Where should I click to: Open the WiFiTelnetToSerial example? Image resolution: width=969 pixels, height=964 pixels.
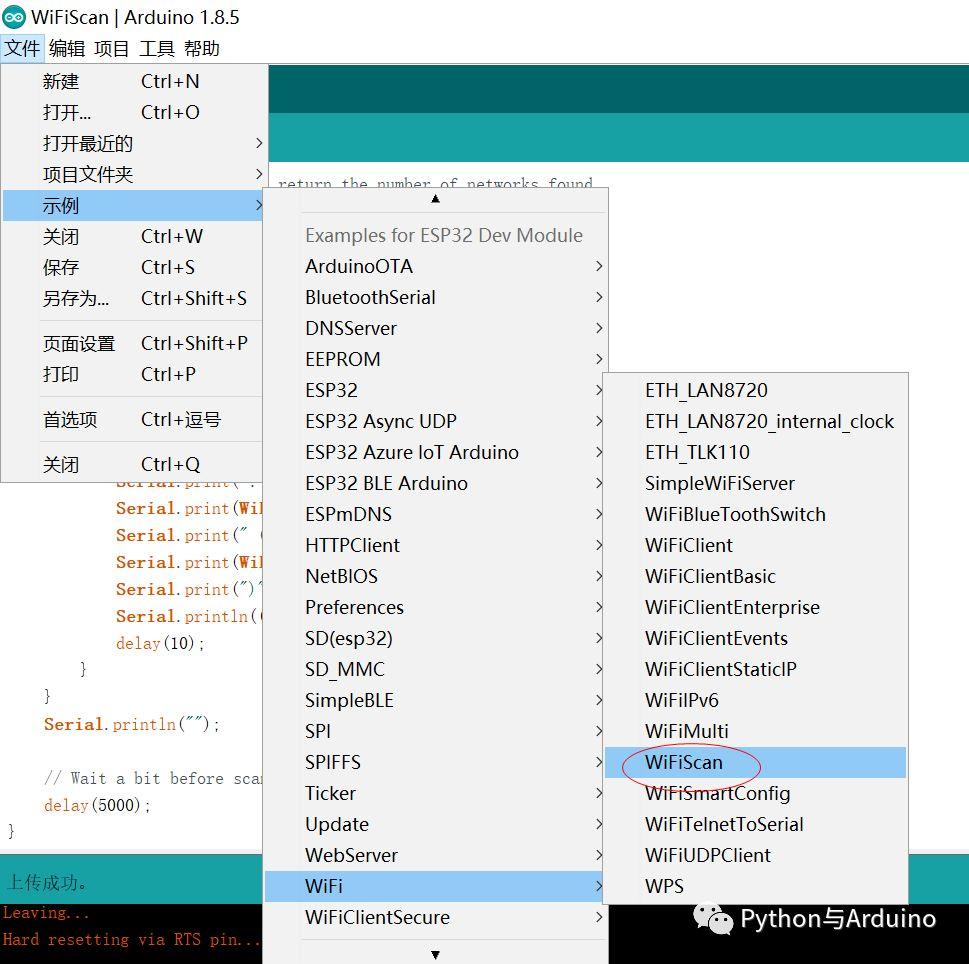[755, 824]
